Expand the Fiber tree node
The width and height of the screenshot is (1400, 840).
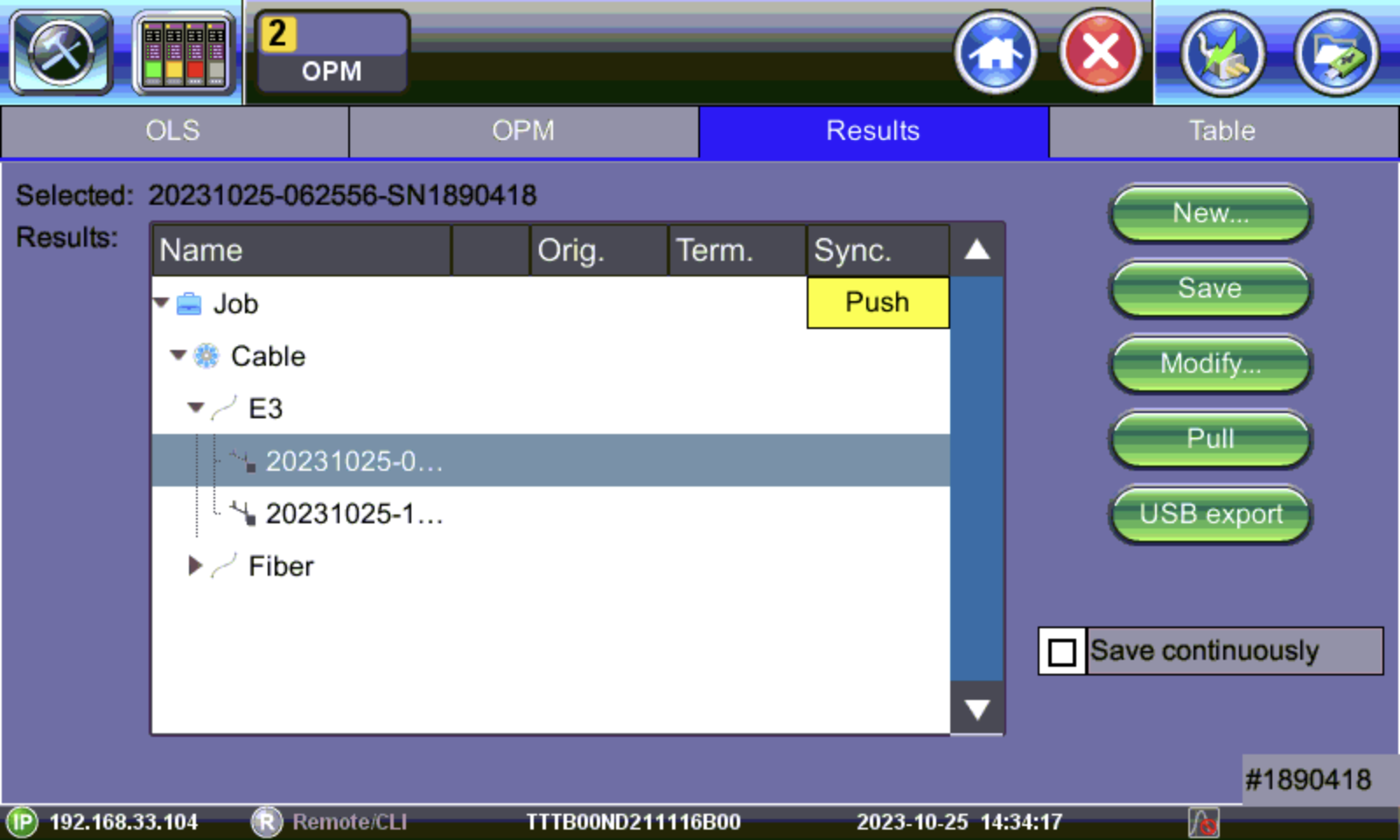195,566
